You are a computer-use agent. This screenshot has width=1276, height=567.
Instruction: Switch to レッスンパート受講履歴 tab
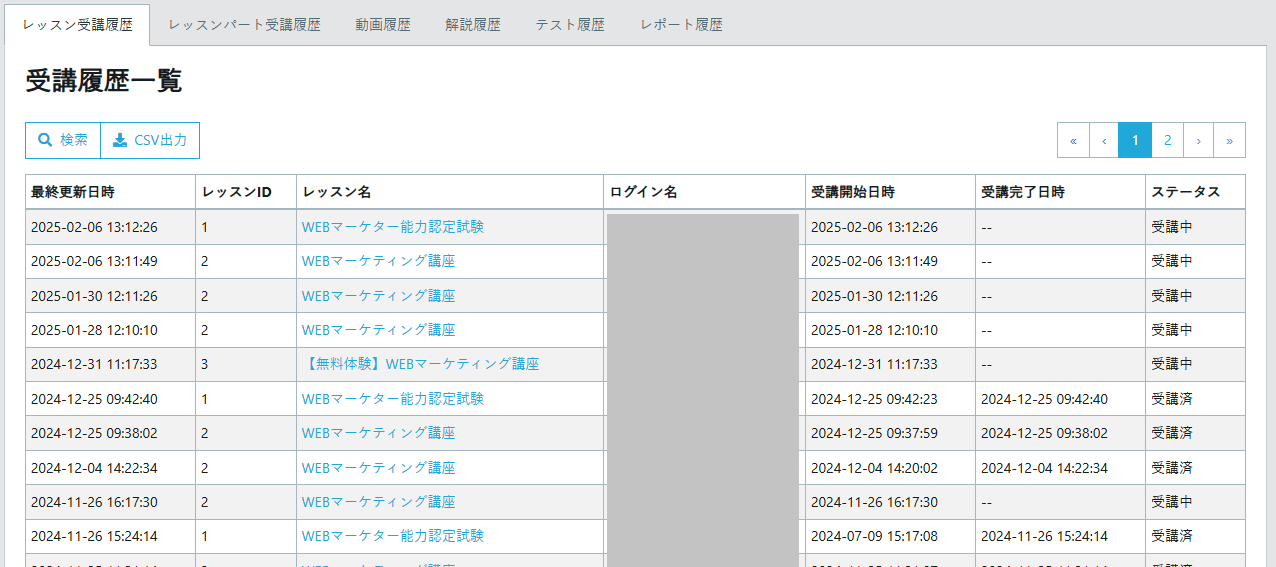point(244,25)
